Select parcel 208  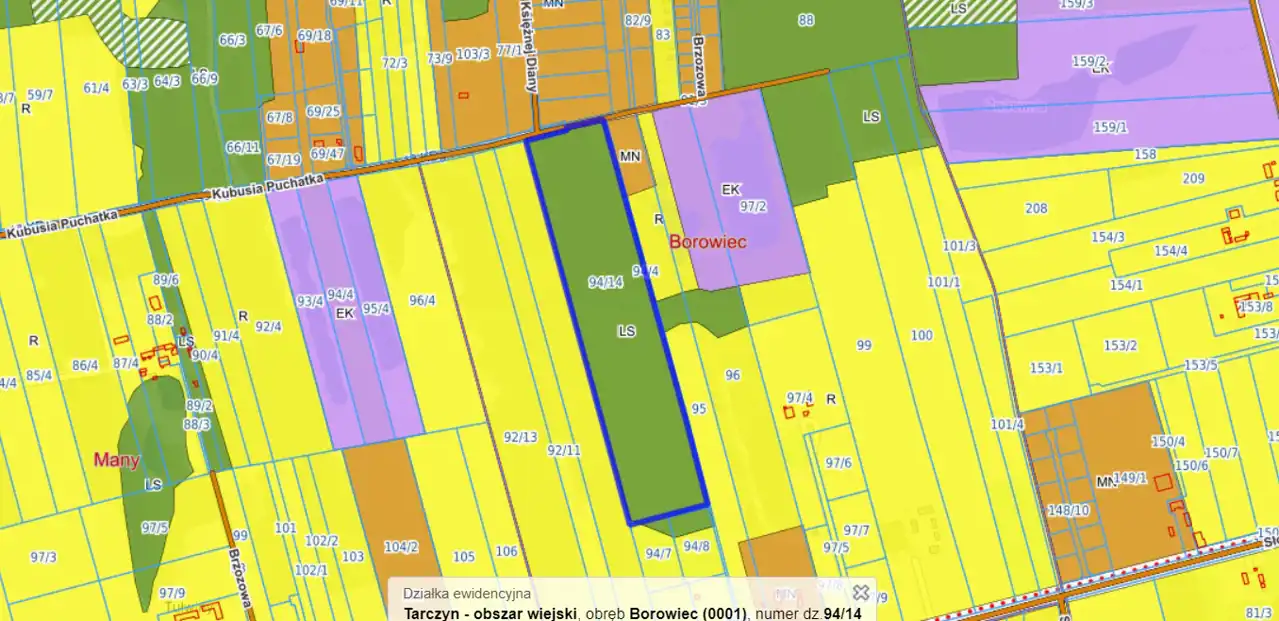coord(1036,208)
